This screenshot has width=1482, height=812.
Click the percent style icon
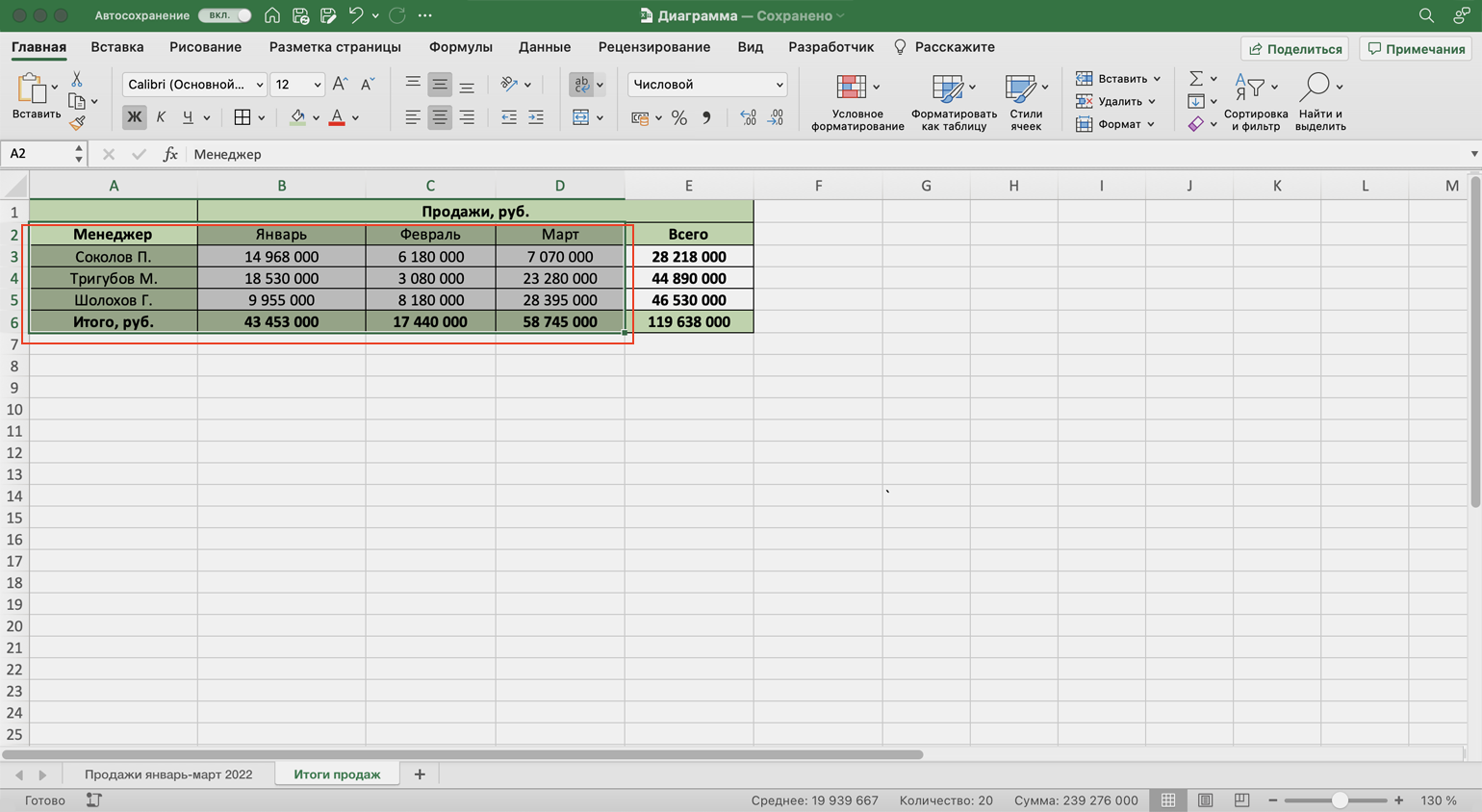pyautogui.click(x=679, y=117)
